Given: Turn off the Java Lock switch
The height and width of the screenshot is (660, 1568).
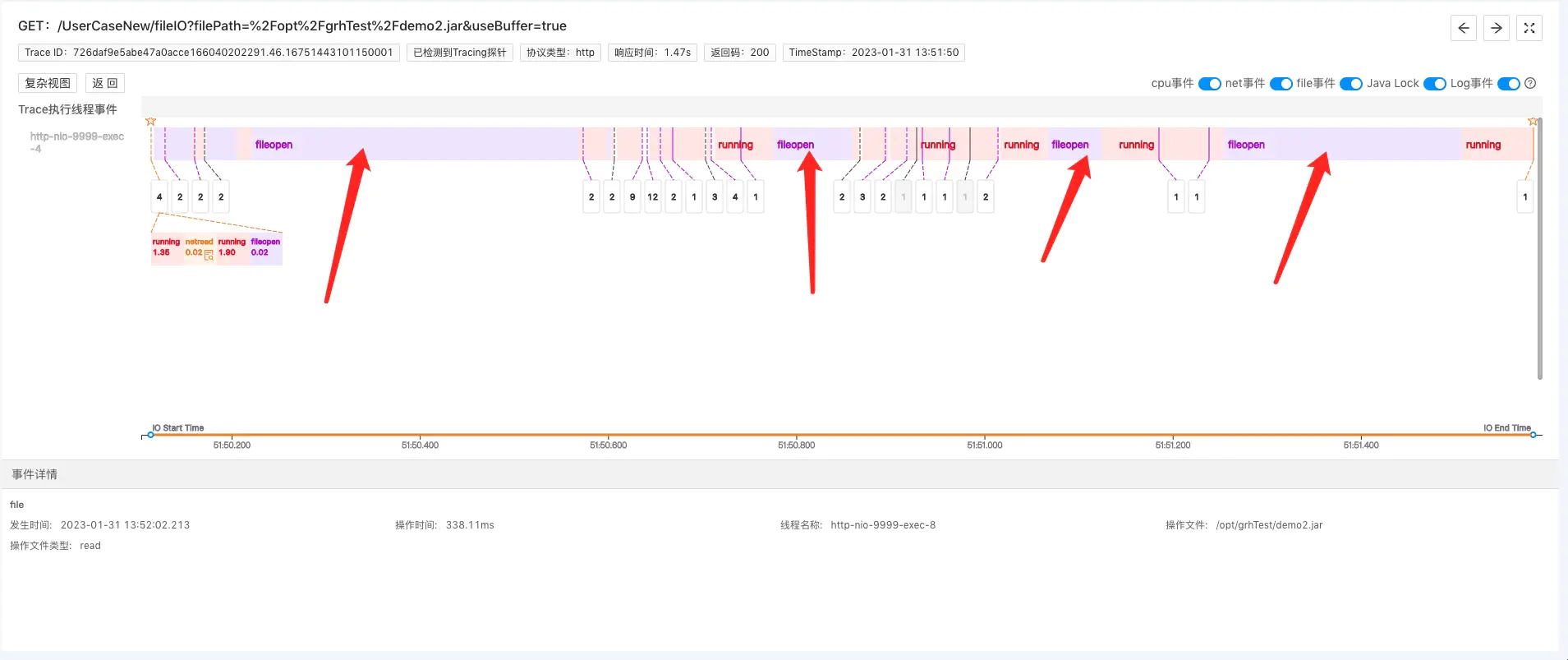Looking at the screenshot, I should 1434,84.
